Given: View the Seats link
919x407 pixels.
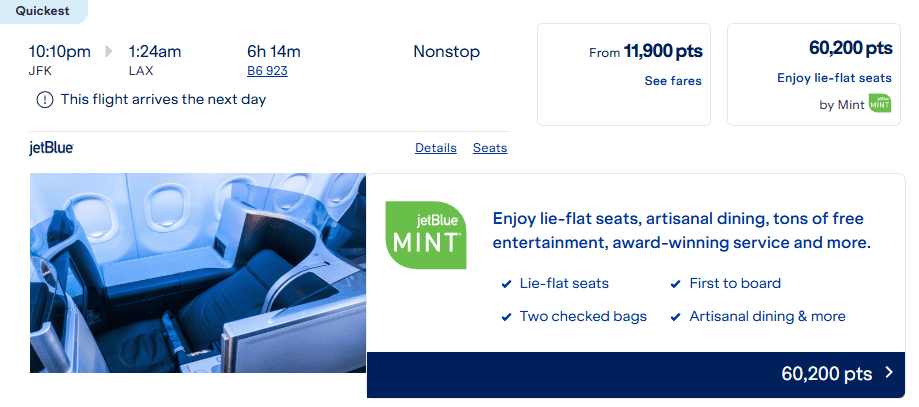Looking at the screenshot, I should pyautogui.click(x=490, y=148).
